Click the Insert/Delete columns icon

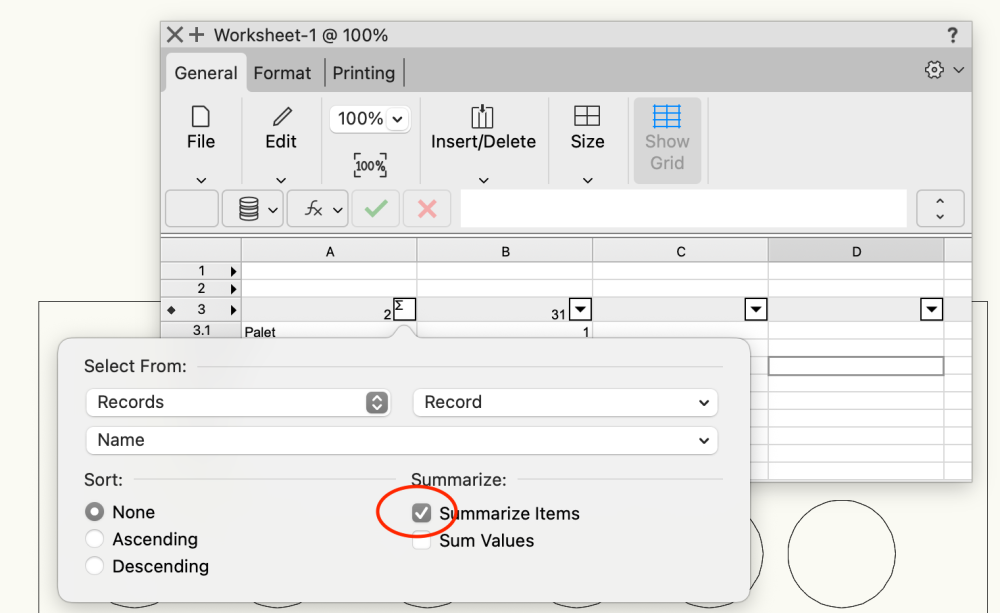(x=483, y=118)
